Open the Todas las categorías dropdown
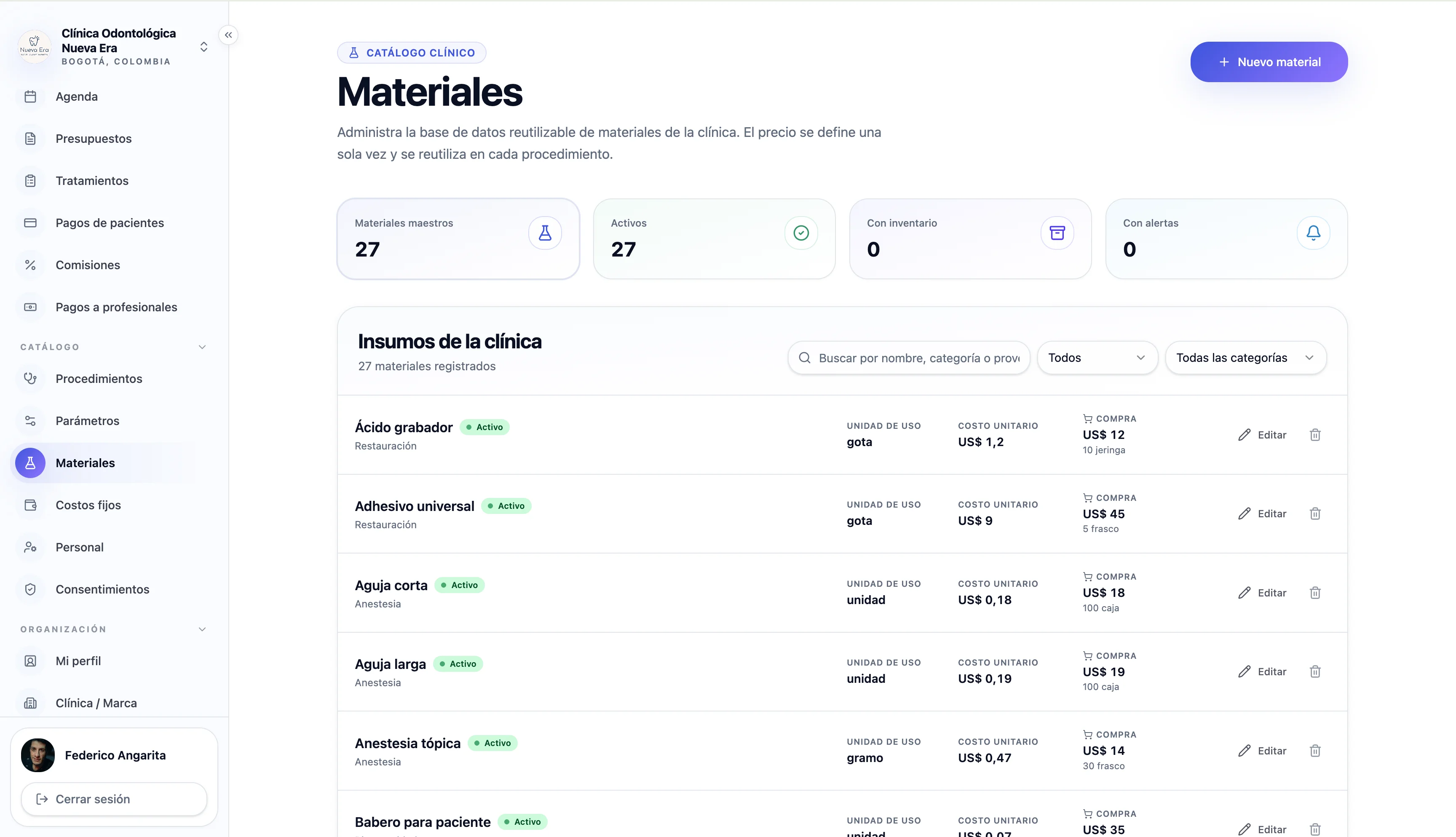 point(1246,358)
